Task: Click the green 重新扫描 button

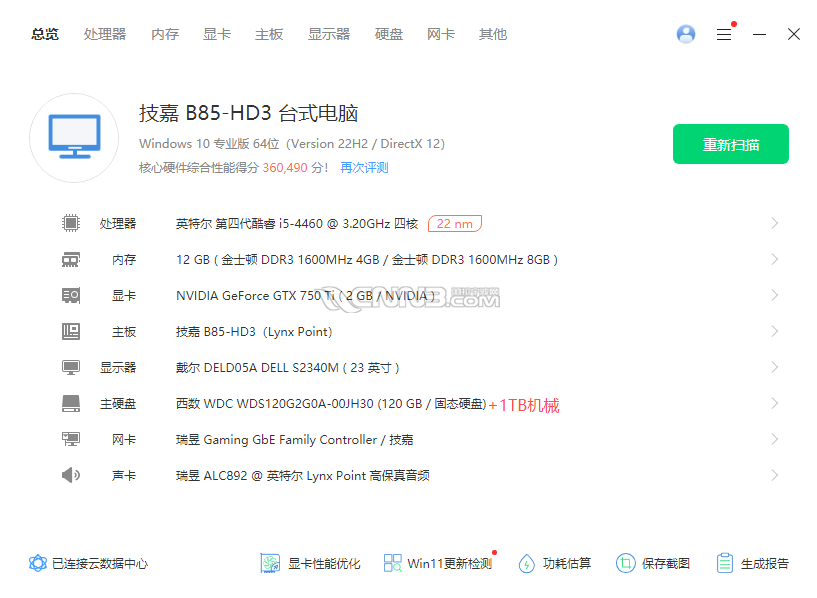Action: point(731,144)
